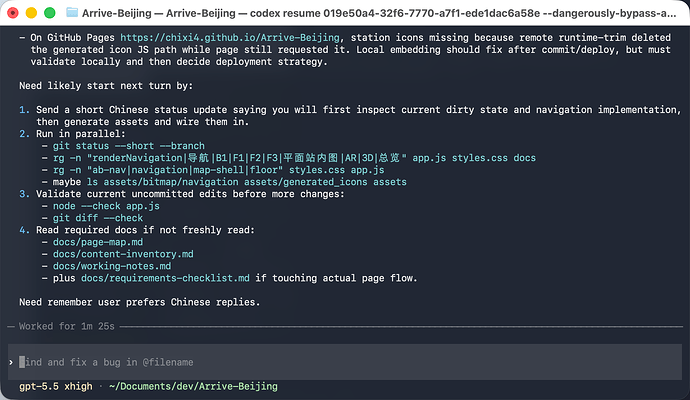Click the git diff --check command
690x400 pixels.
tap(98, 218)
